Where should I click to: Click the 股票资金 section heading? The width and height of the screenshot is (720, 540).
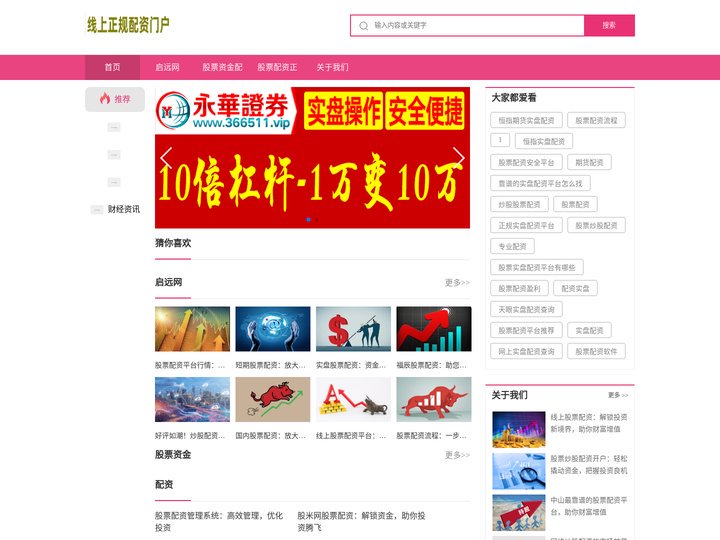[173, 455]
